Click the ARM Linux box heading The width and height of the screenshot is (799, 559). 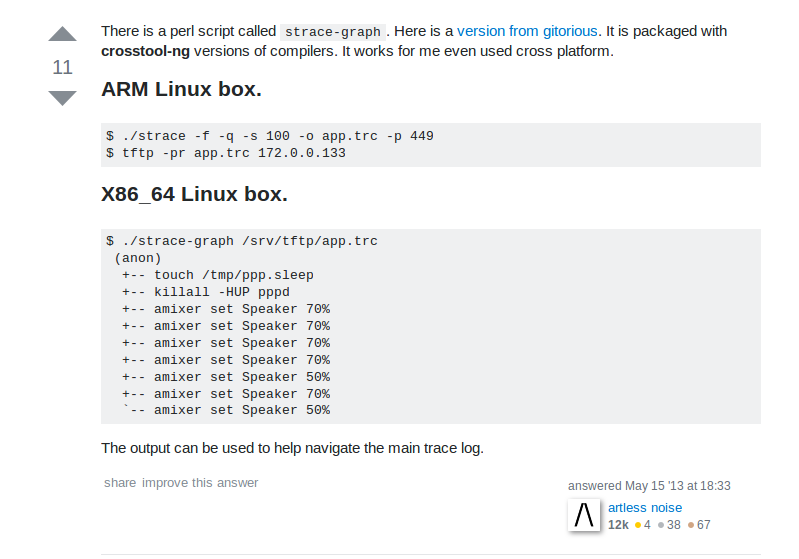coord(181,89)
